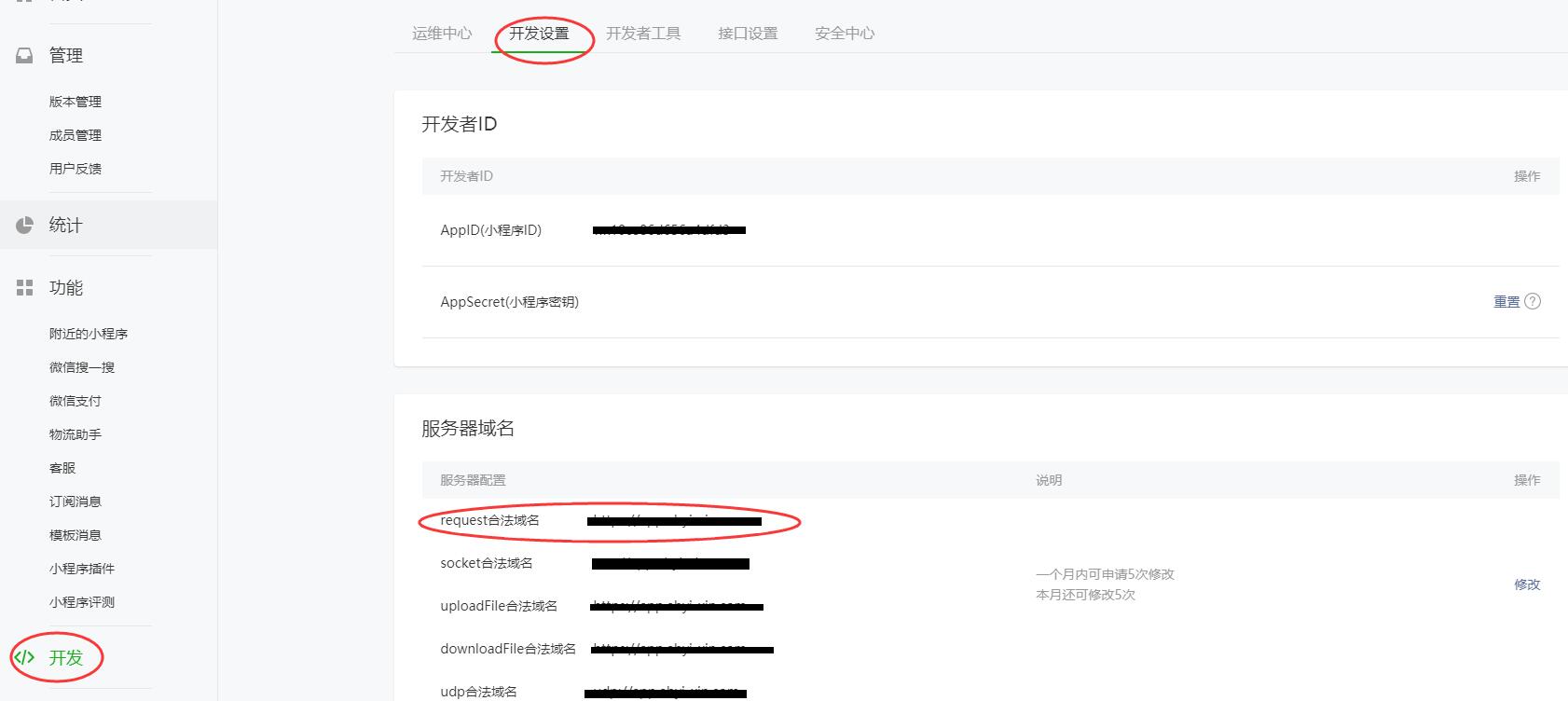The width and height of the screenshot is (1568, 701).
Task: Open 成员管理 in the sidebar
Action: click(76, 135)
